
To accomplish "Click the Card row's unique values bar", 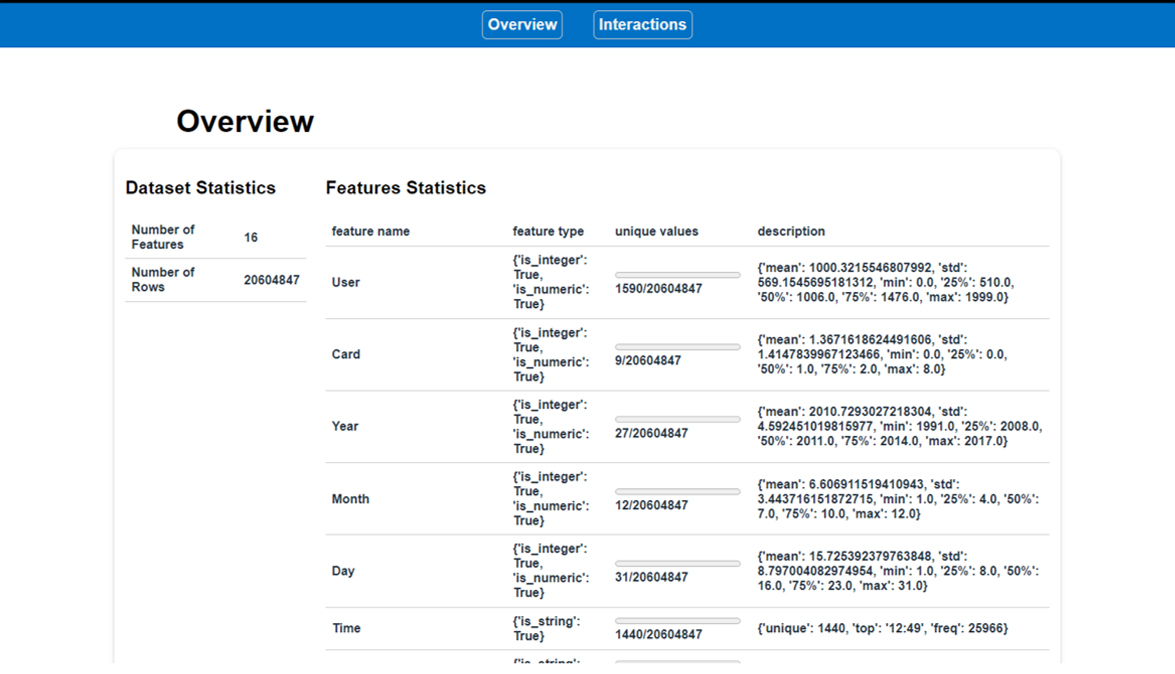I will pos(677,347).
